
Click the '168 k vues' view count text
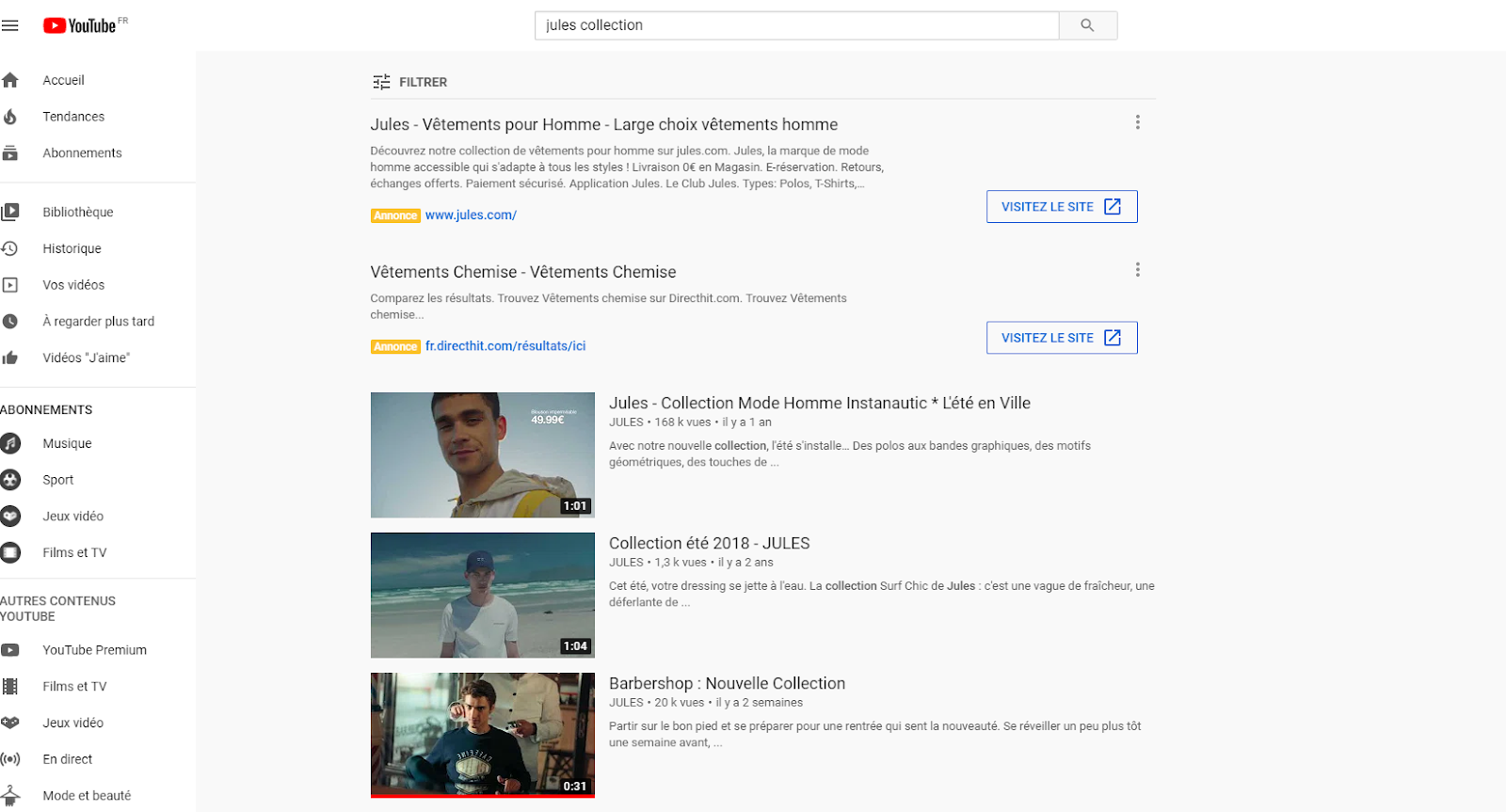[682, 422]
